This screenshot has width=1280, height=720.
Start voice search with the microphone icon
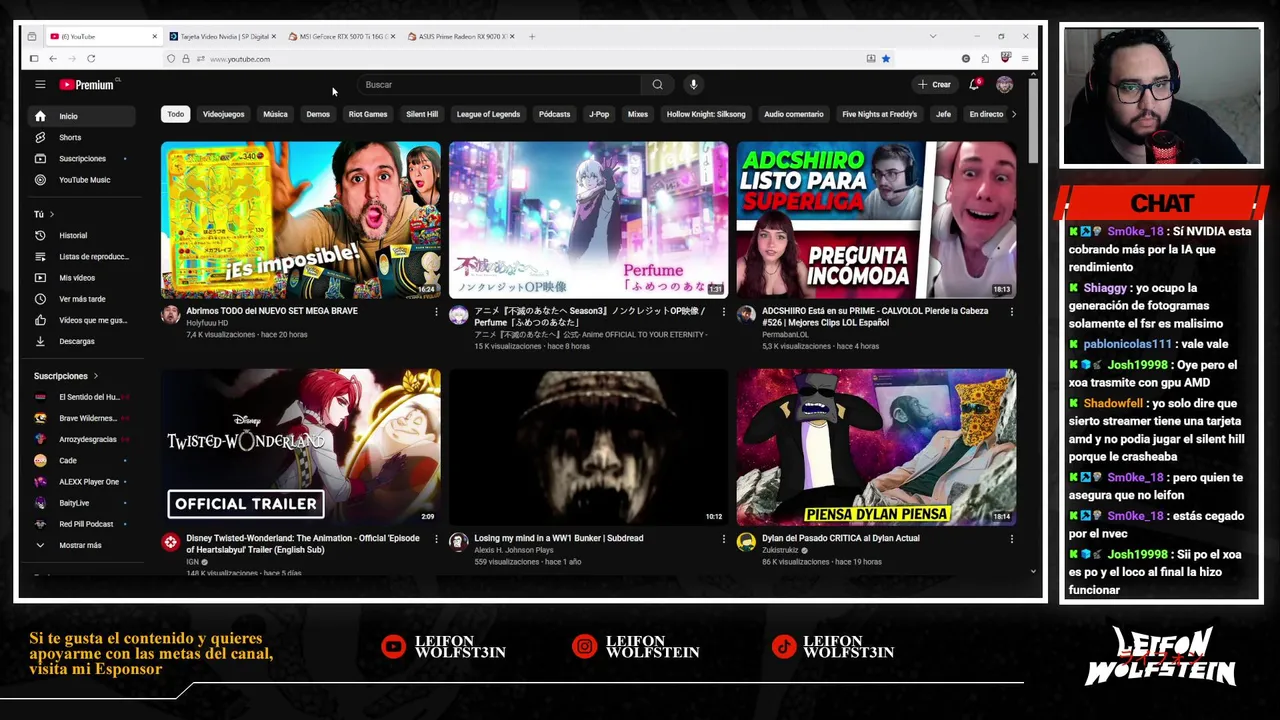click(x=693, y=85)
